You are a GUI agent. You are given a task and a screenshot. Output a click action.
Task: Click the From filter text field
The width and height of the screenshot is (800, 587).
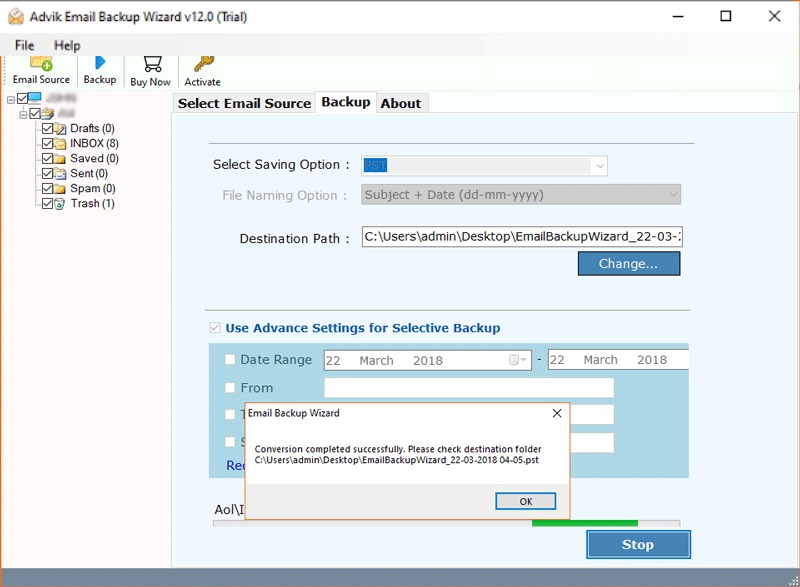click(x=469, y=388)
